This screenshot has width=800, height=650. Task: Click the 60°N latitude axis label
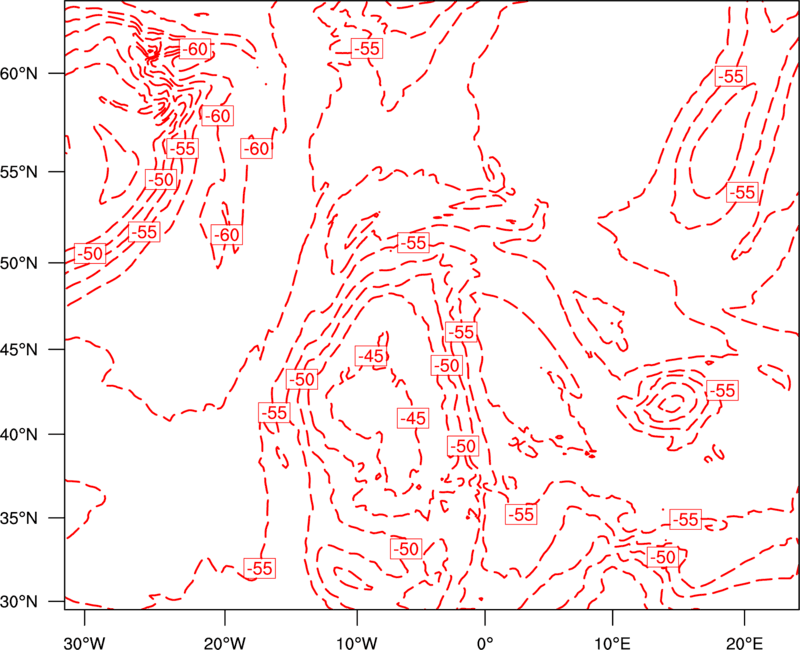[19, 74]
